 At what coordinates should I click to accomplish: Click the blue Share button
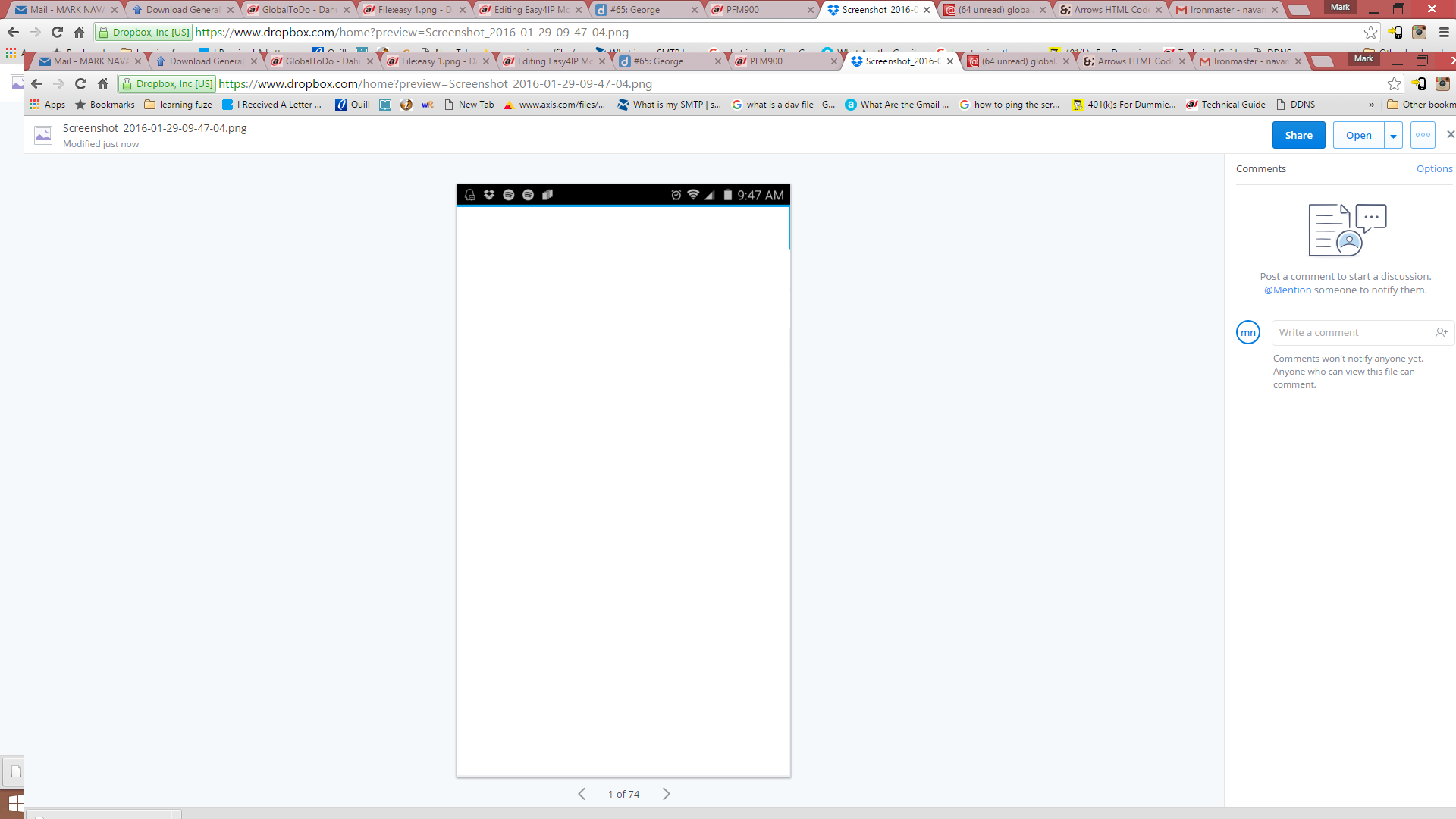point(1298,135)
